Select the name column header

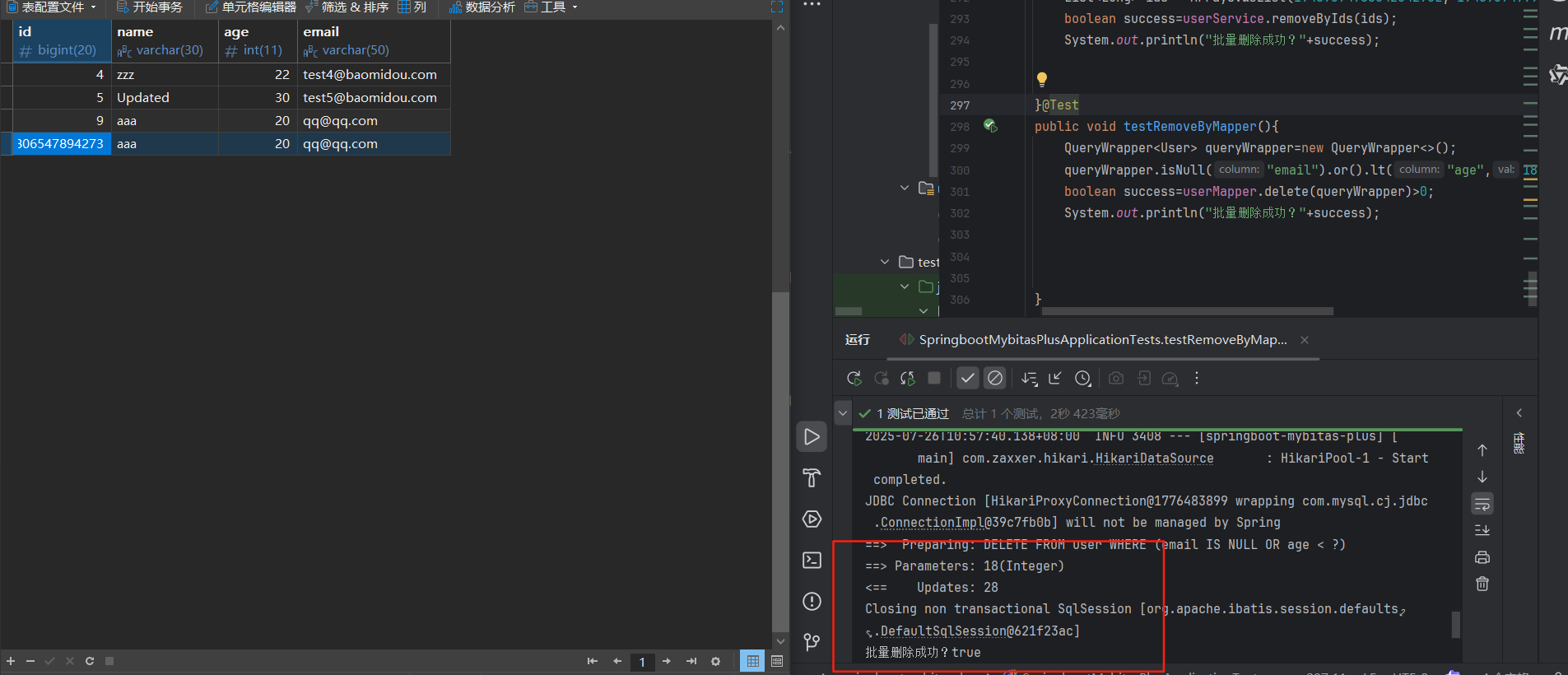[x=165, y=41]
